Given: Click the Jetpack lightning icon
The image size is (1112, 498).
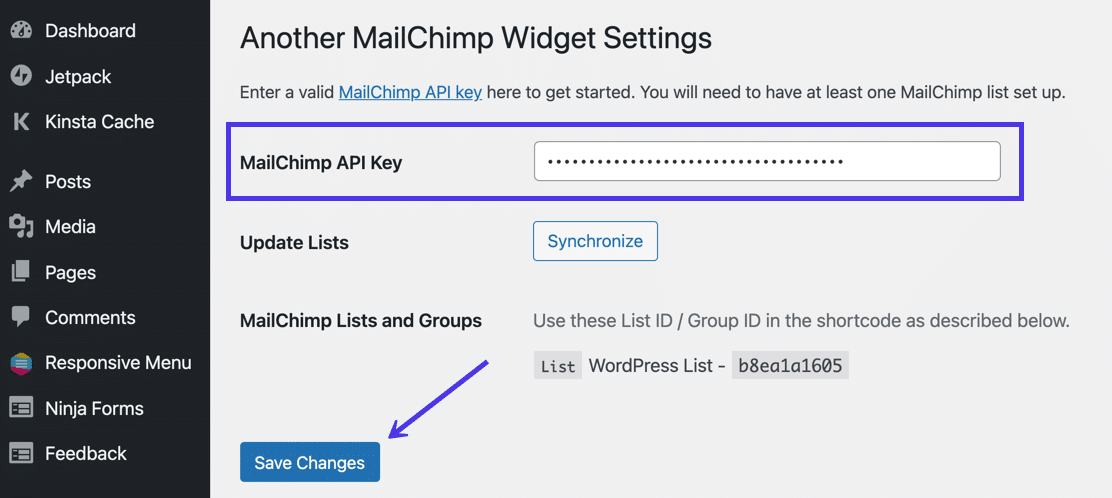Looking at the screenshot, I should pyautogui.click(x=21, y=77).
